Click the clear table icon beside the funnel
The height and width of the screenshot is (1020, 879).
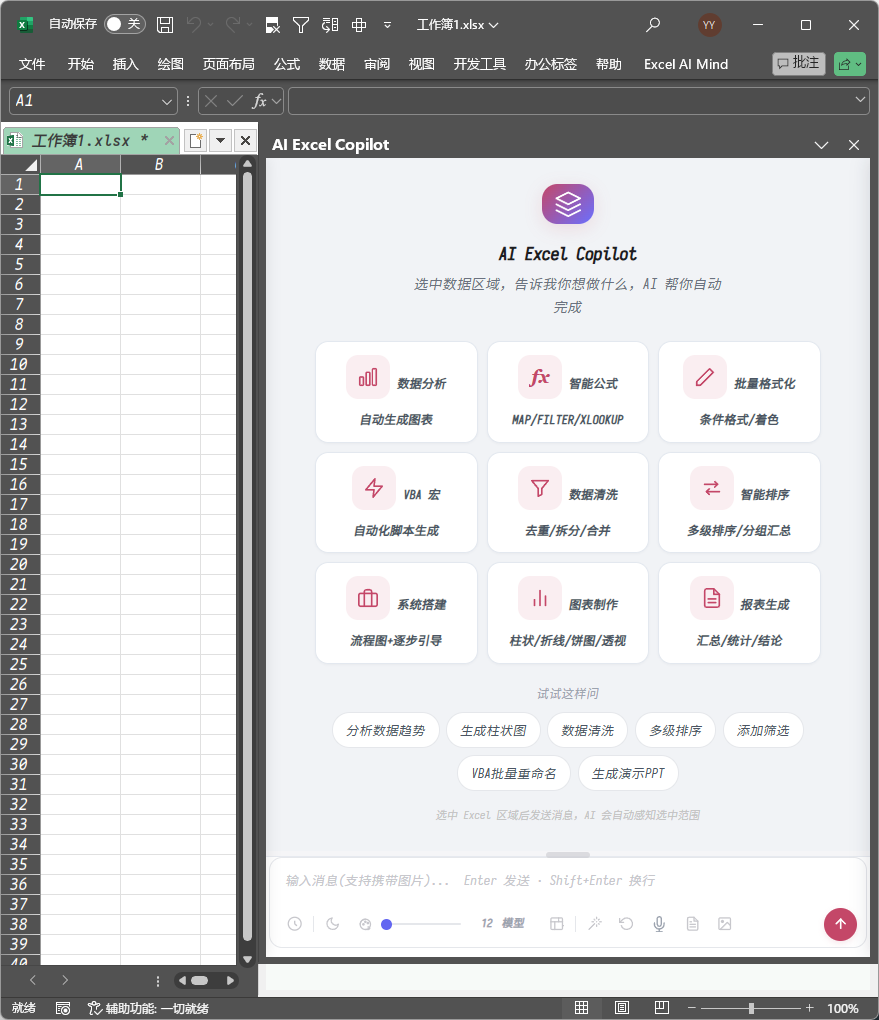pyautogui.click(x=273, y=25)
